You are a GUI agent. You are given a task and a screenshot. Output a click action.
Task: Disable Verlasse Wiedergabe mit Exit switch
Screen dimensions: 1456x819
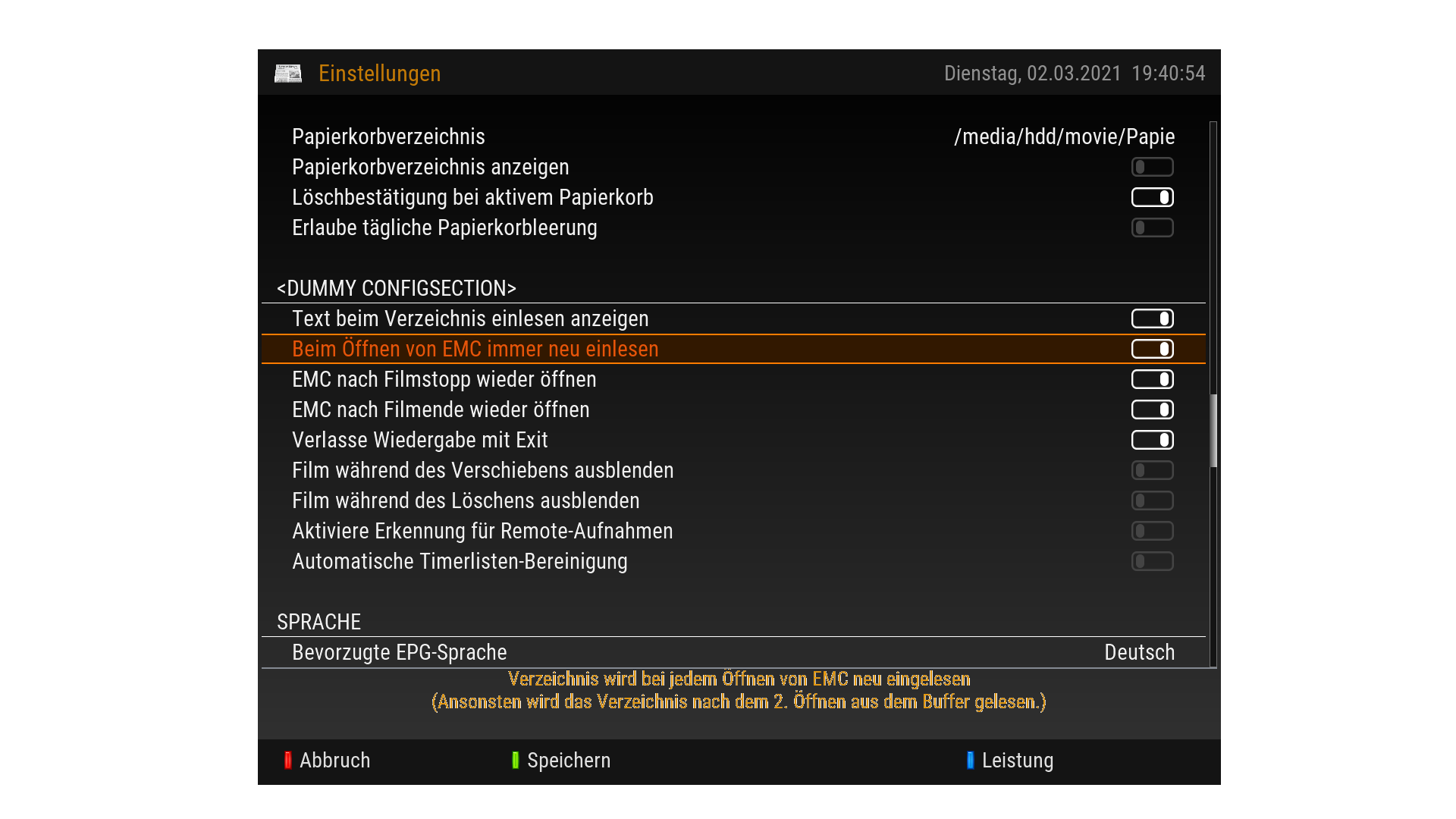tap(1152, 440)
